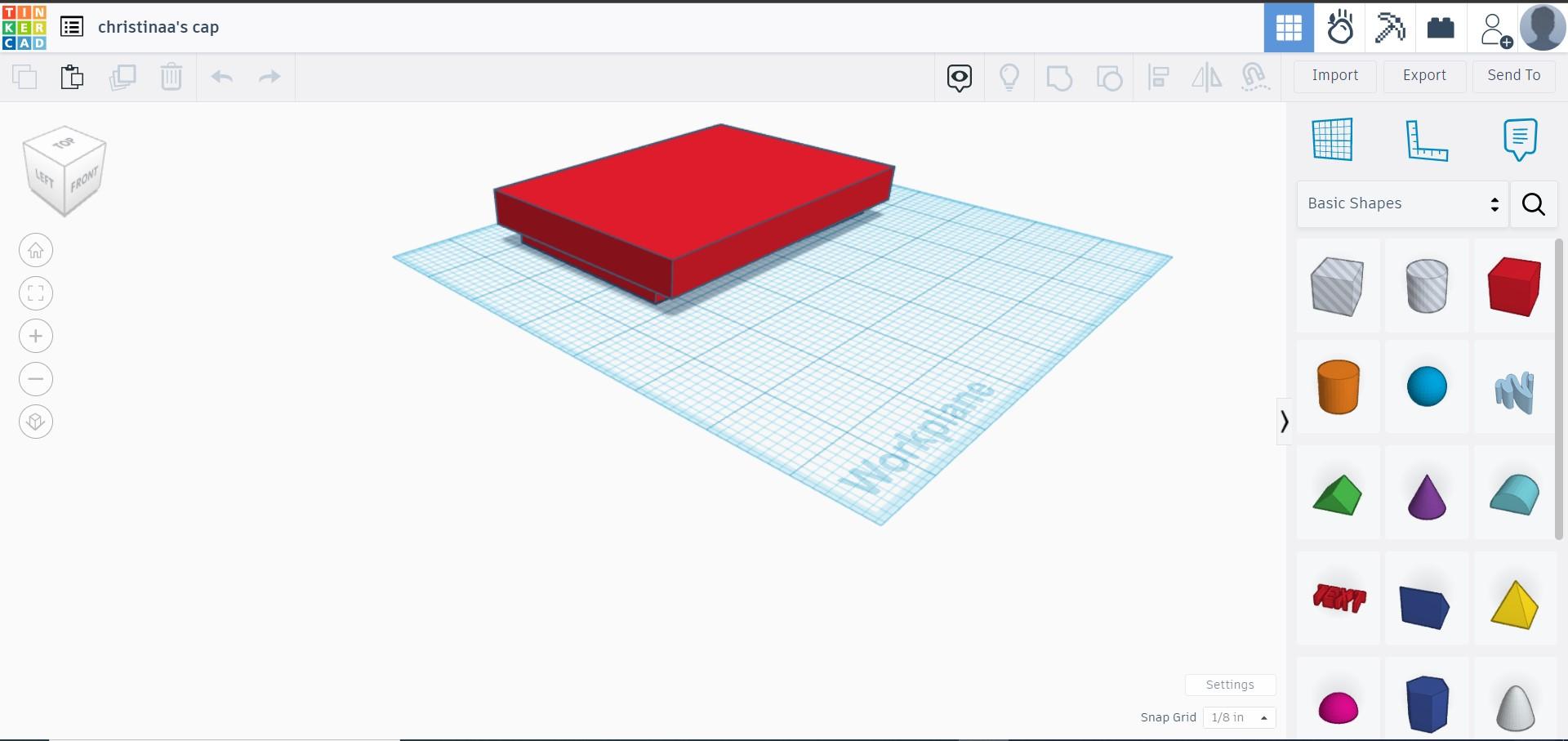Select the Notes tool in shapes panel
The image size is (1568, 741).
[x=1520, y=140]
